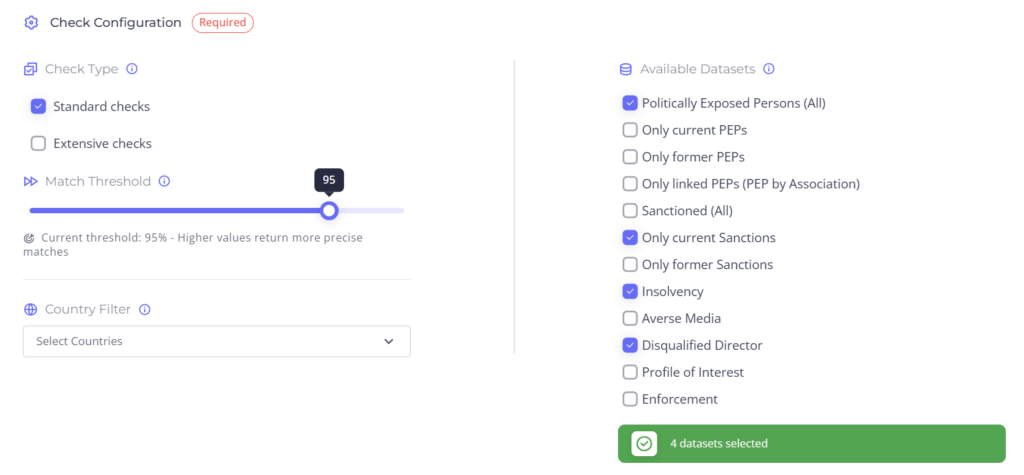Click the Required badge label
This screenshot has width=1024, height=475.
tap(223, 23)
